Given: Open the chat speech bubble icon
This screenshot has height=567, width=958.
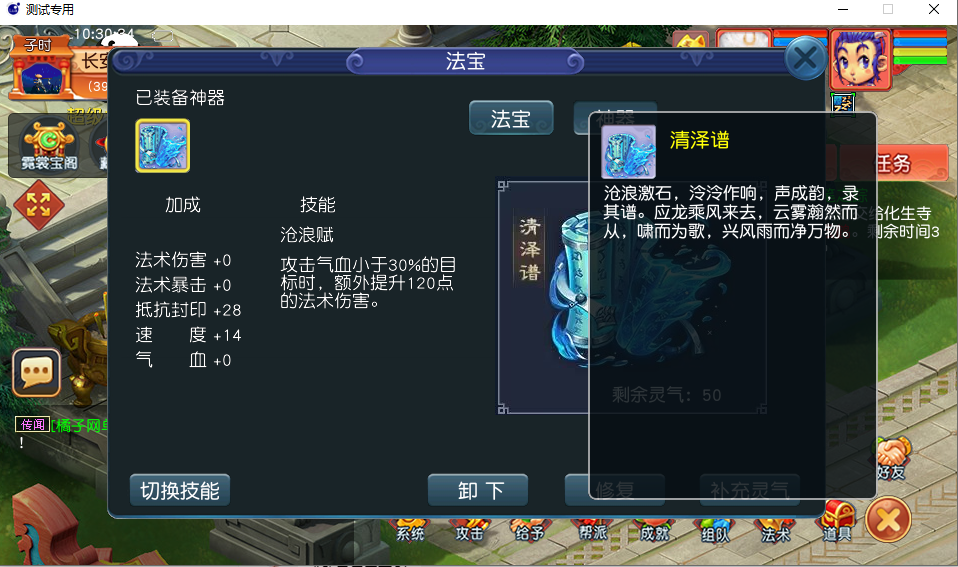Looking at the screenshot, I should 37,373.
